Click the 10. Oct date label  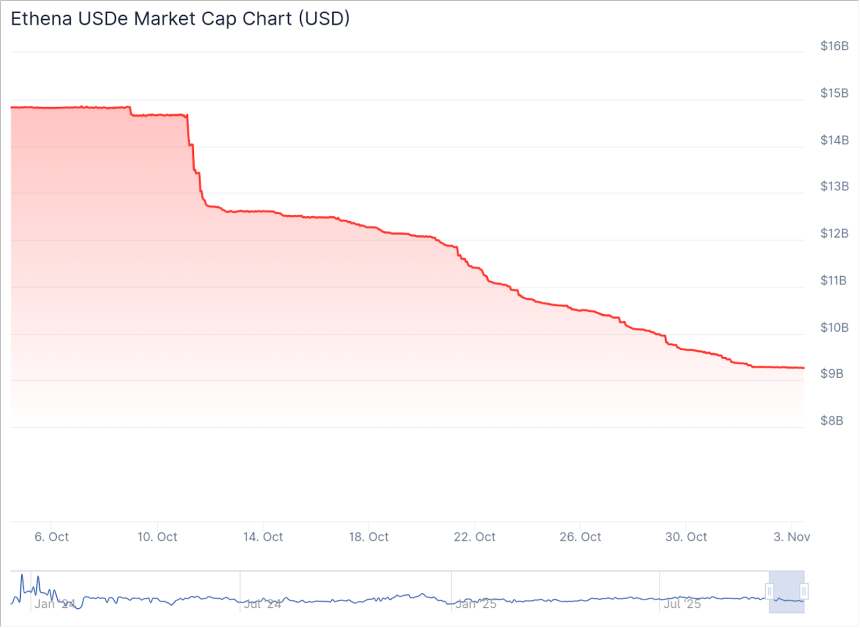(x=157, y=537)
